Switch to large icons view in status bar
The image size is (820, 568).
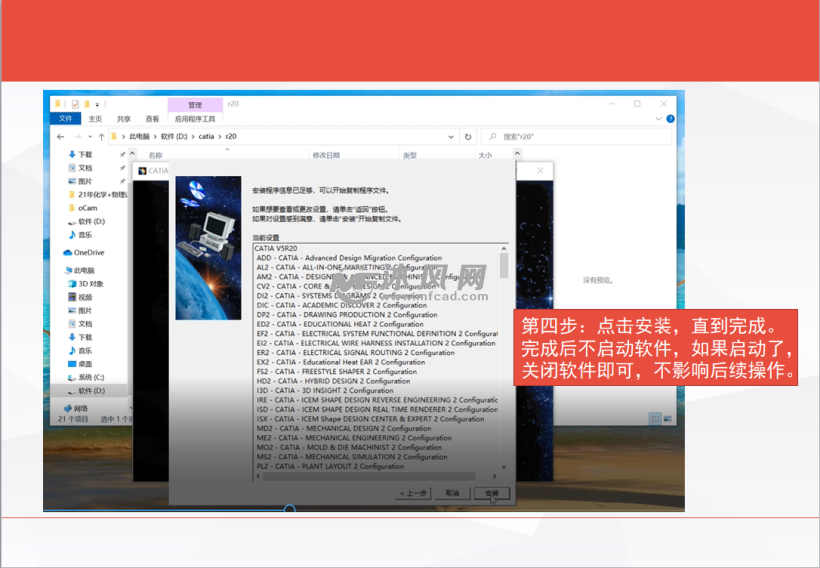pos(667,419)
